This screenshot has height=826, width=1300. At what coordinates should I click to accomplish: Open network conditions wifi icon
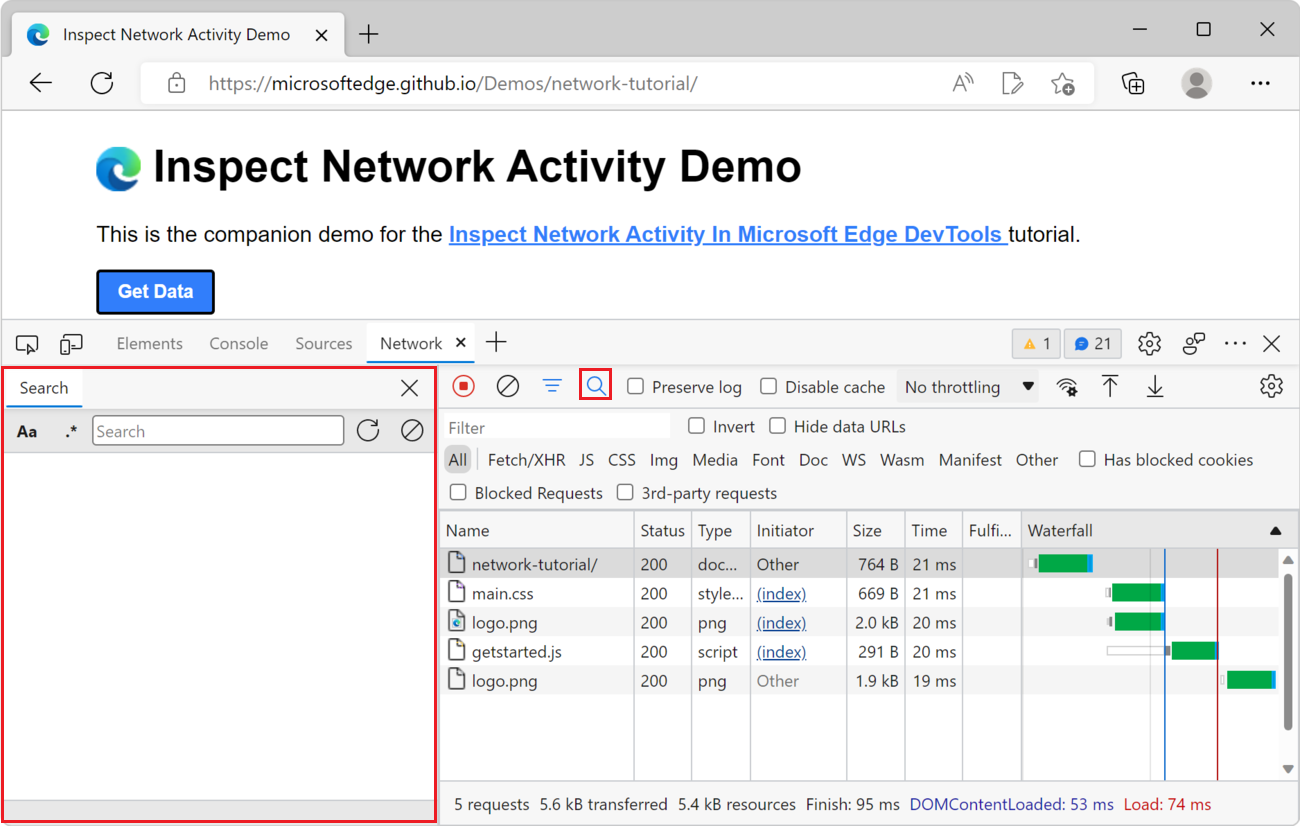click(x=1068, y=387)
